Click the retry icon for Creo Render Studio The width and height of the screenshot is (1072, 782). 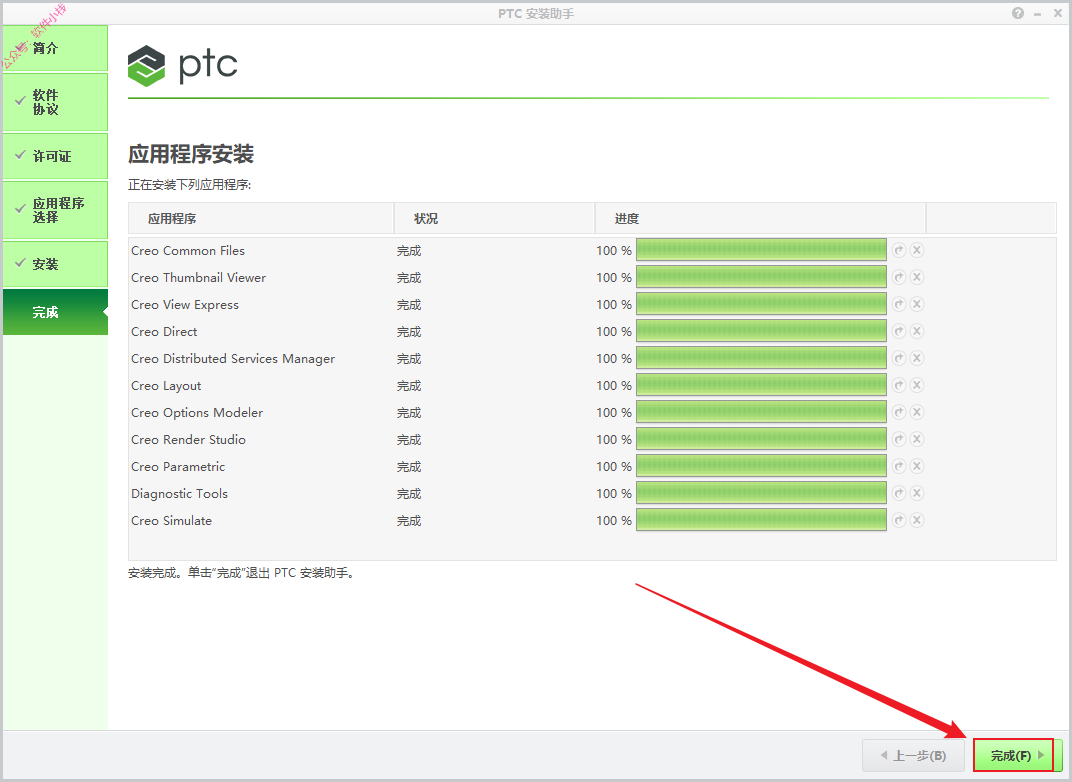(899, 439)
